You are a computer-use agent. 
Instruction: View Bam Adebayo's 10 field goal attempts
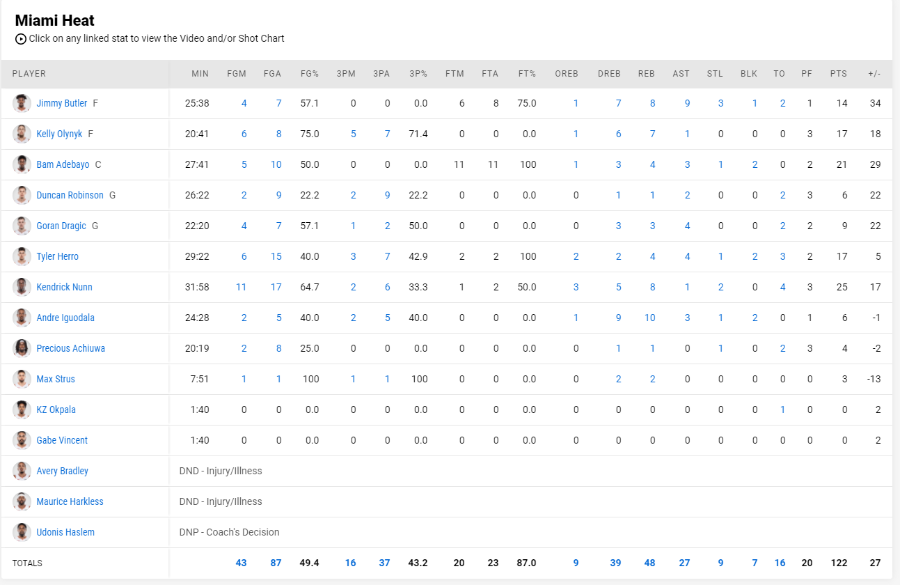[x=276, y=164]
